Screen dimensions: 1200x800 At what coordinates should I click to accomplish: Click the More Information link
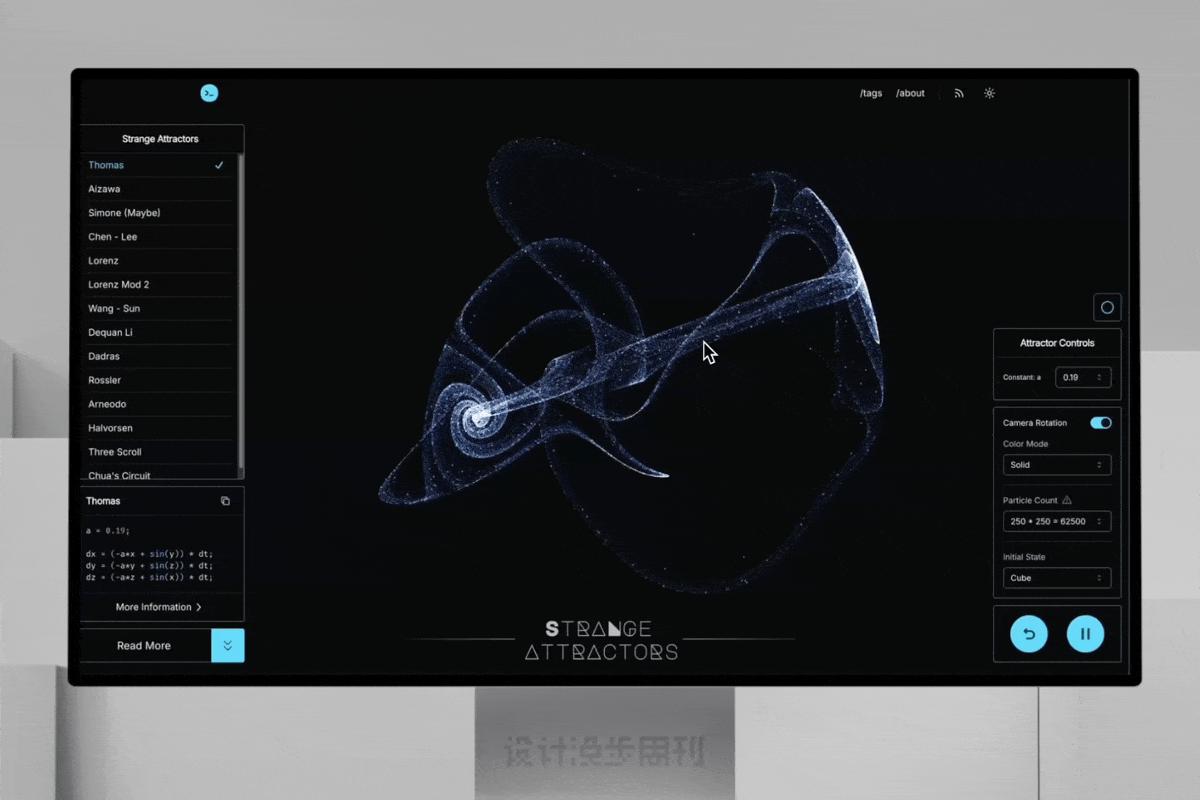[x=159, y=607]
